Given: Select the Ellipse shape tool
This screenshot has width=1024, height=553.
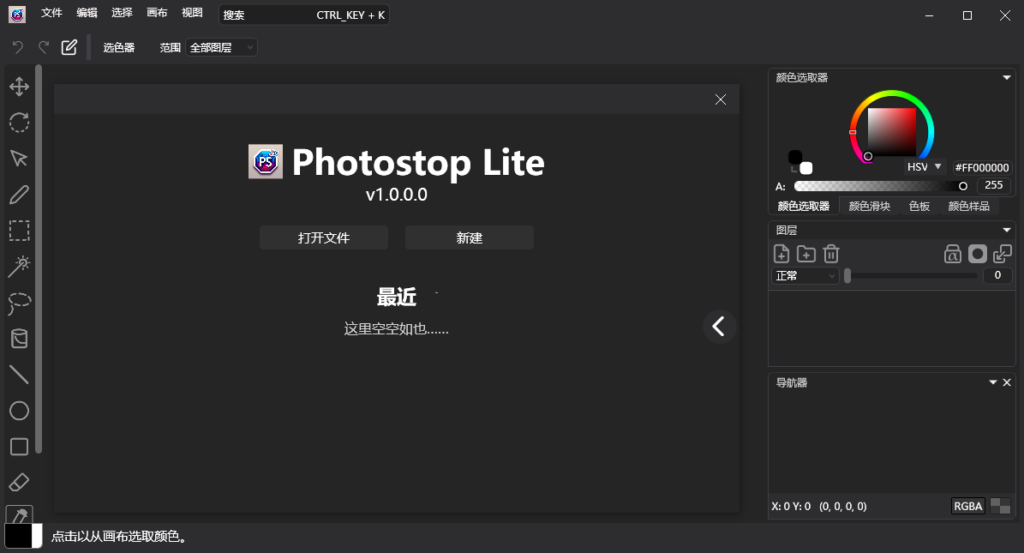Looking at the screenshot, I should click(x=19, y=411).
